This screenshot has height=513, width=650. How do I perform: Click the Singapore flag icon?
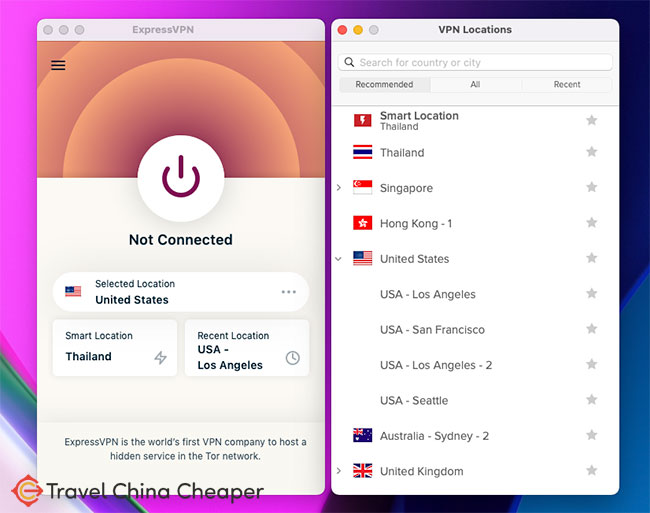362,187
